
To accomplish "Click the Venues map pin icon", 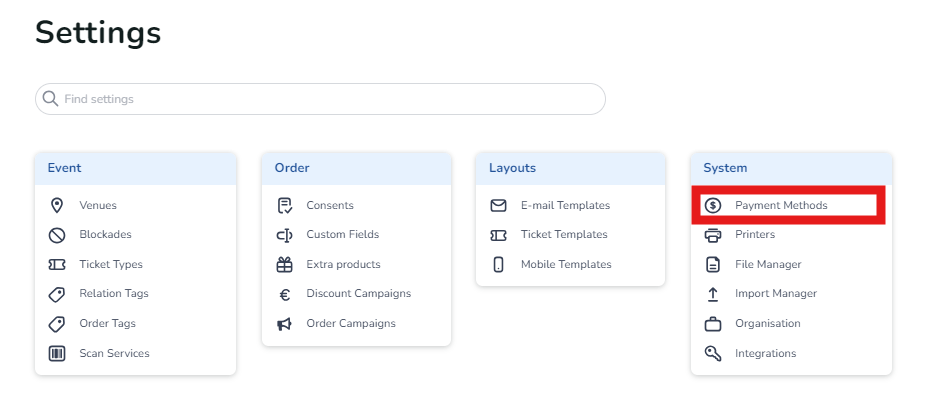I will coord(57,205).
